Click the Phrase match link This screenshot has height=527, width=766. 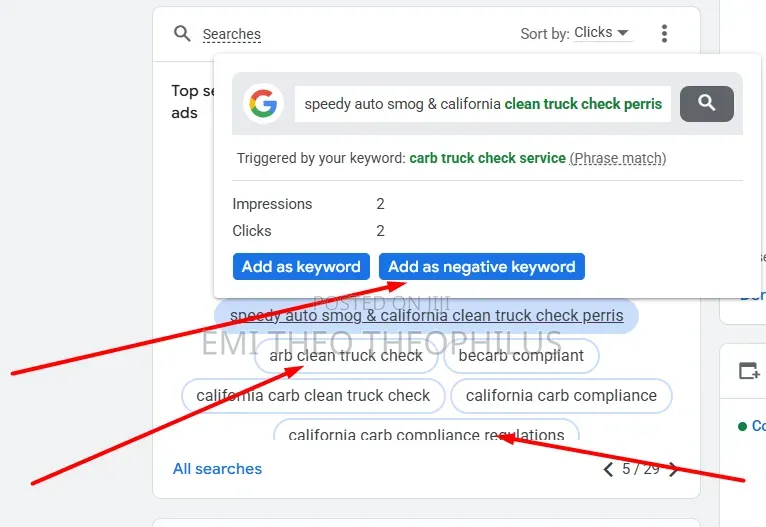pyautogui.click(x=618, y=158)
